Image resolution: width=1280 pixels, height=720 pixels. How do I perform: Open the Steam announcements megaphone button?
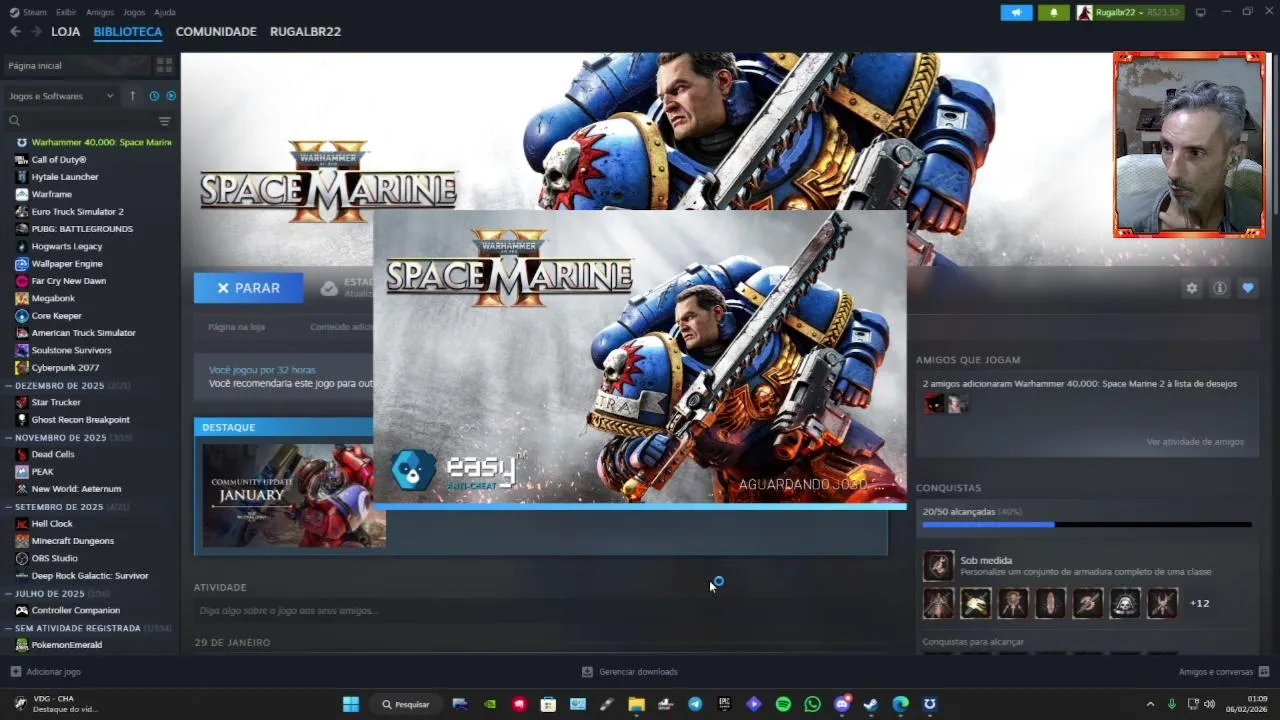(1016, 12)
